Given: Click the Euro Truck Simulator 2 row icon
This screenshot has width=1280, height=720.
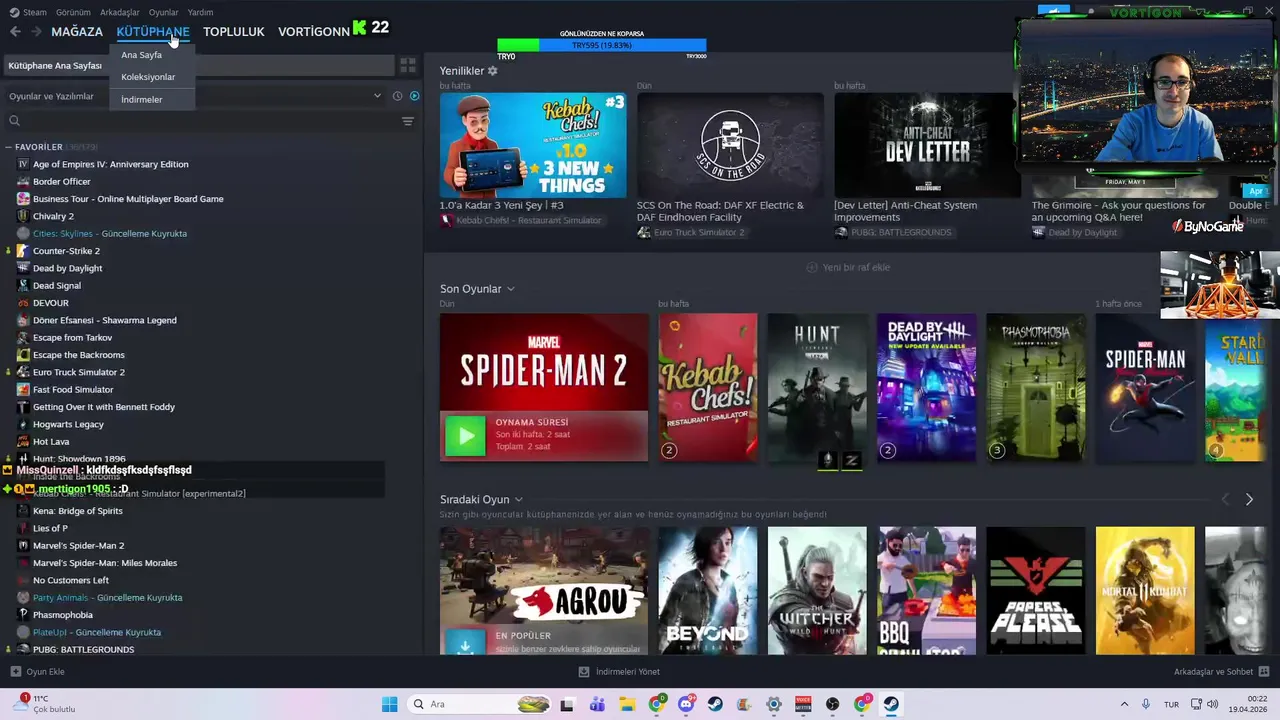Looking at the screenshot, I should pos(23,372).
